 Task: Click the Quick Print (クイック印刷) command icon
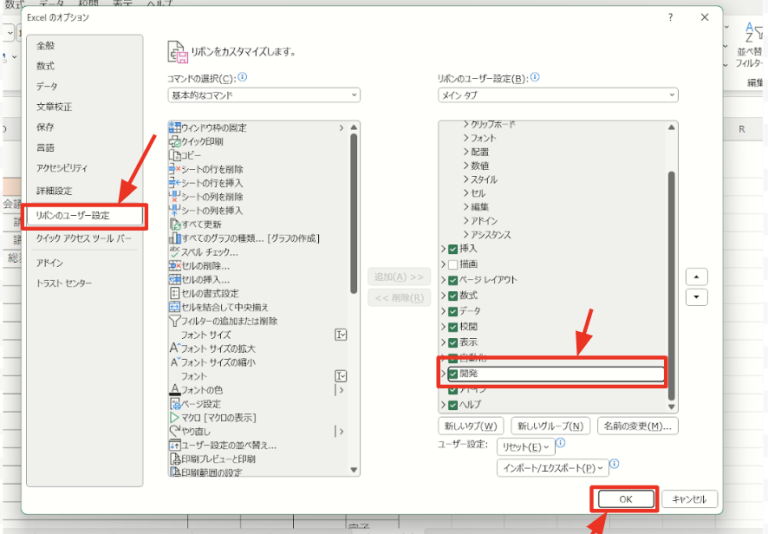(175, 142)
